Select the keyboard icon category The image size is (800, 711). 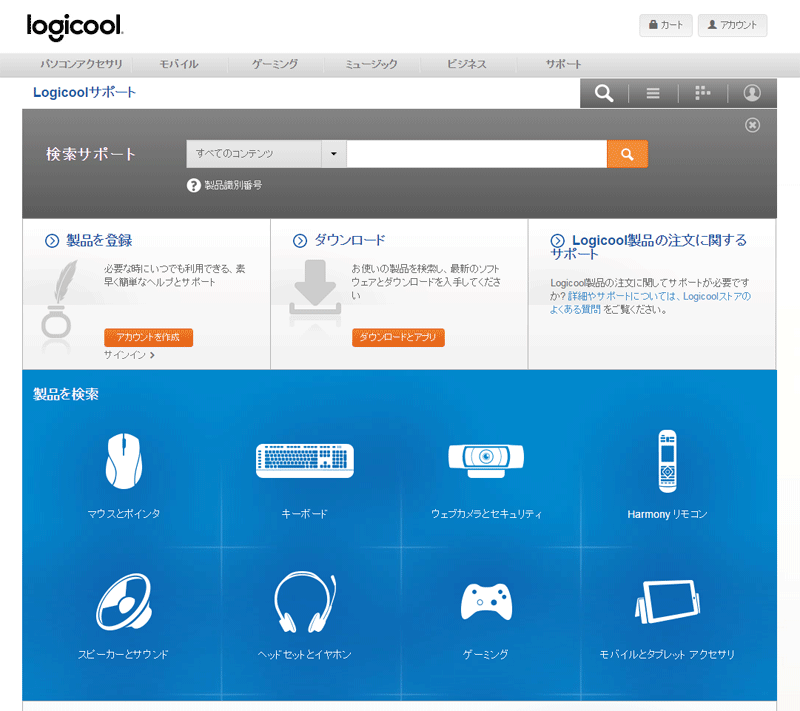[x=305, y=461]
